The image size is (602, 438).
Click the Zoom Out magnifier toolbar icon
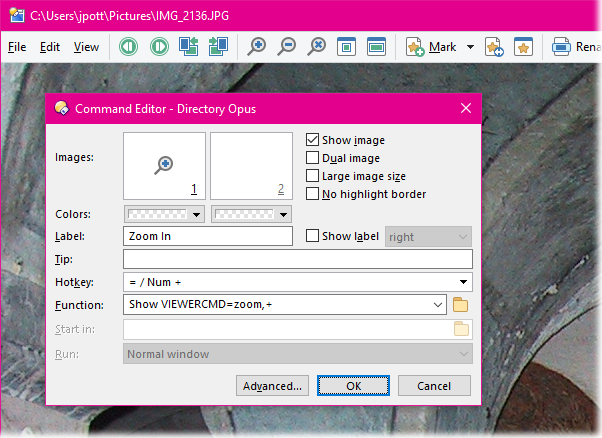click(286, 47)
